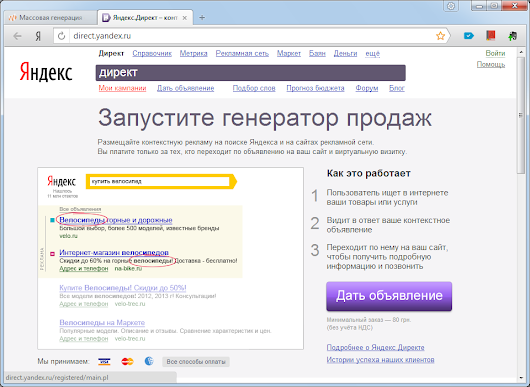Open the Помощь help link
530x387 pixels.
point(491,64)
